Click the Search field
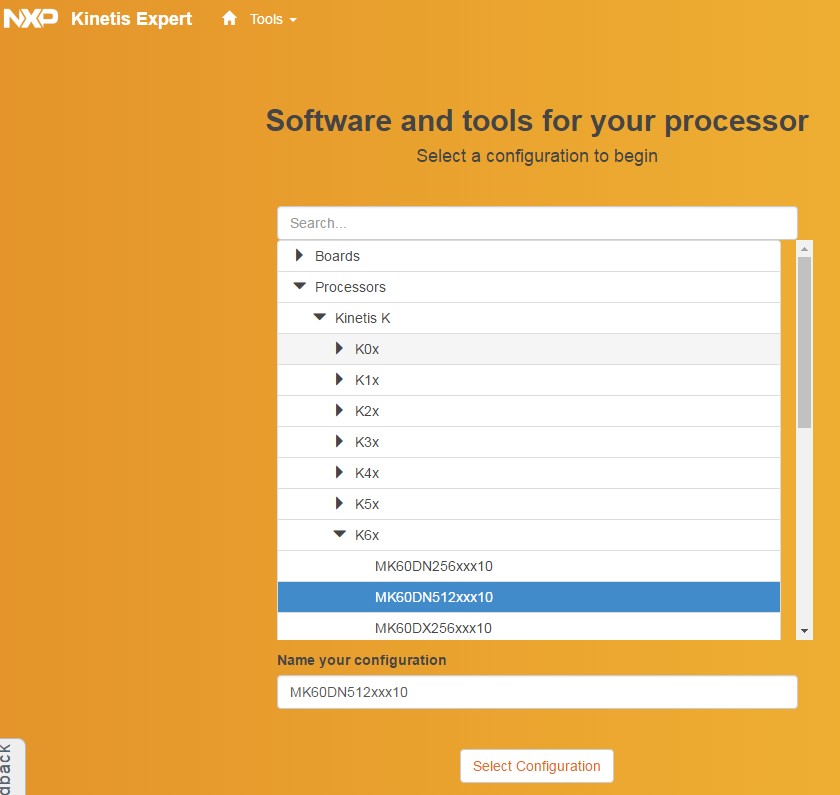This screenshot has width=840, height=795. click(537, 223)
